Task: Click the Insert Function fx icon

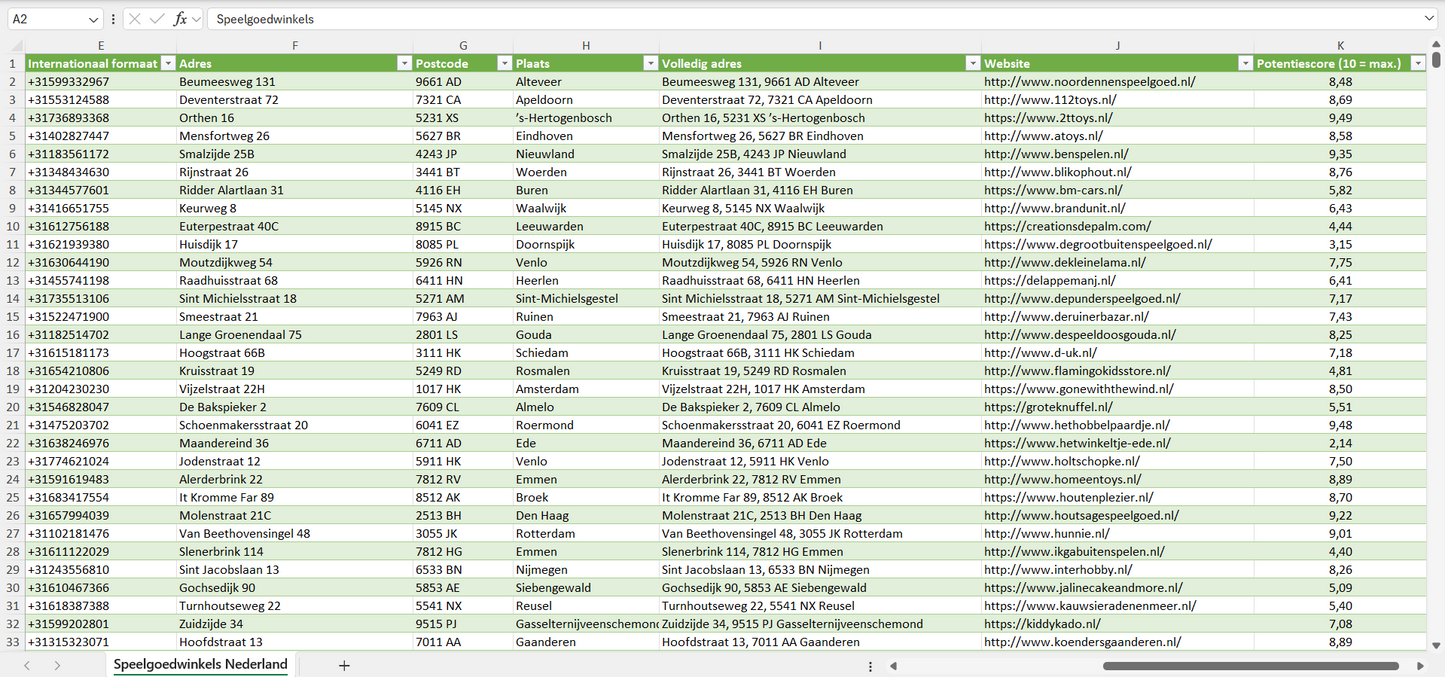Action: (180, 19)
